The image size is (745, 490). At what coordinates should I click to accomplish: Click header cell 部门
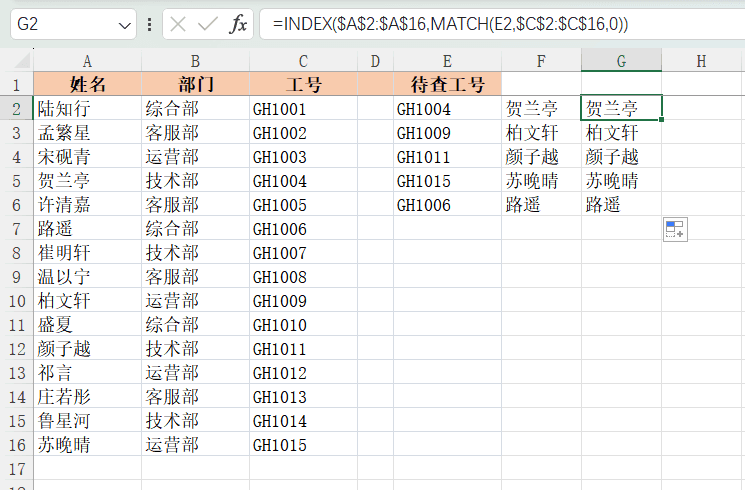(195, 85)
